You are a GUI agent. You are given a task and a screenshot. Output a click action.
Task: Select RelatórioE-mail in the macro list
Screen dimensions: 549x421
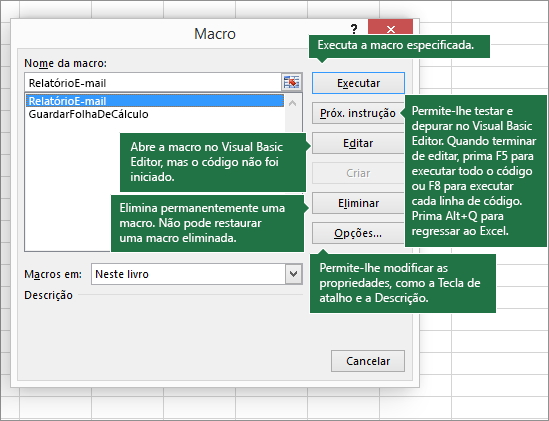(154, 101)
